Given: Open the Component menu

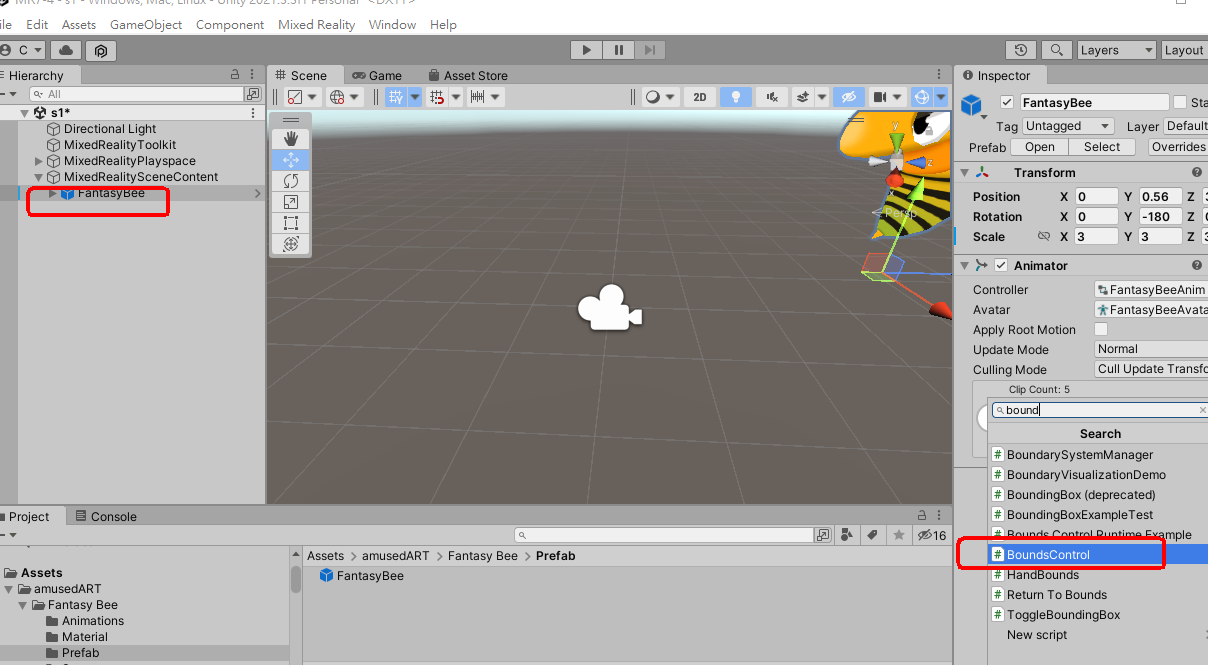Looking at the screenshot, I should click(x=230, y=24).
